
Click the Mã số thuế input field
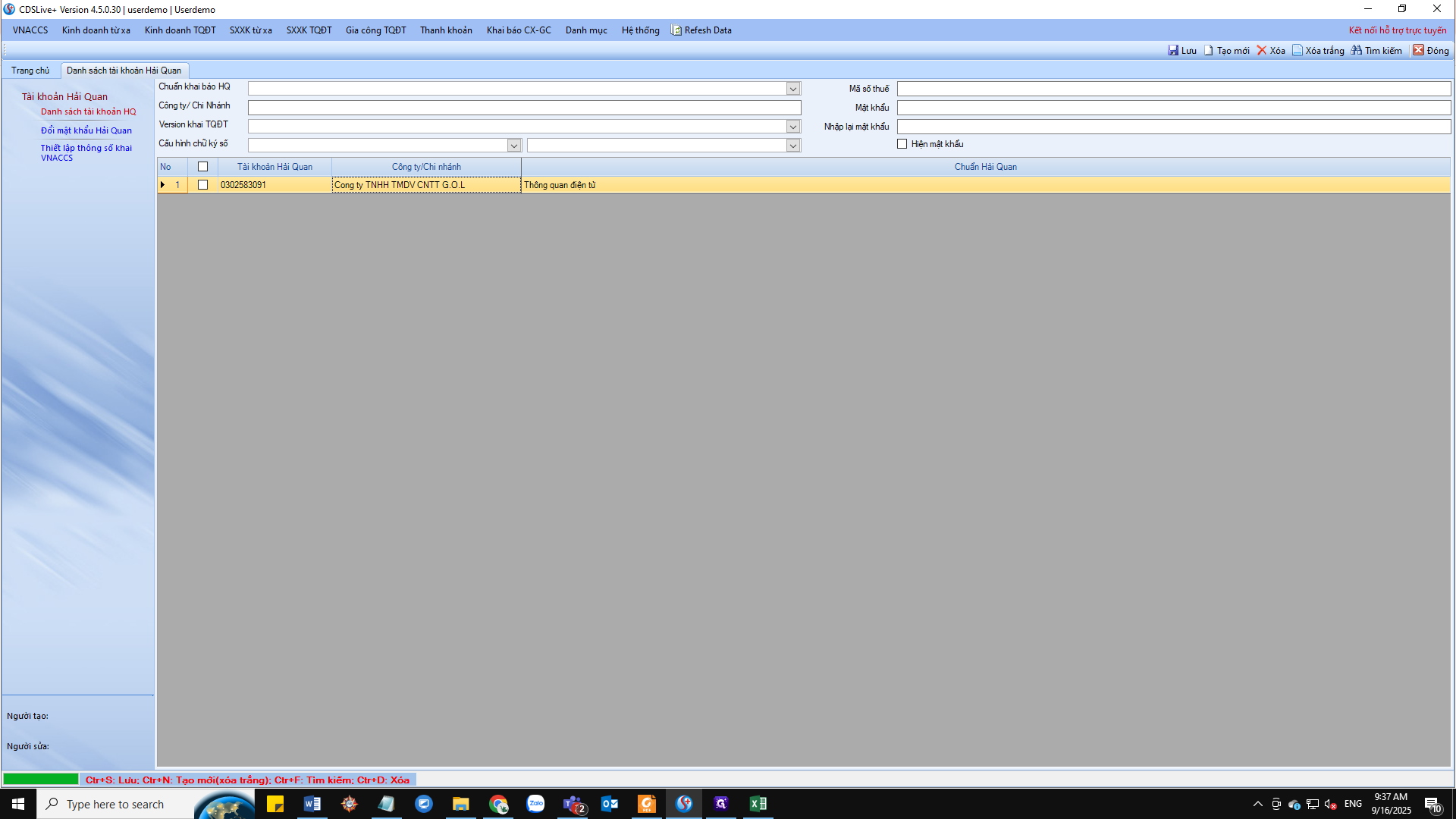[x=1173, y=89]
